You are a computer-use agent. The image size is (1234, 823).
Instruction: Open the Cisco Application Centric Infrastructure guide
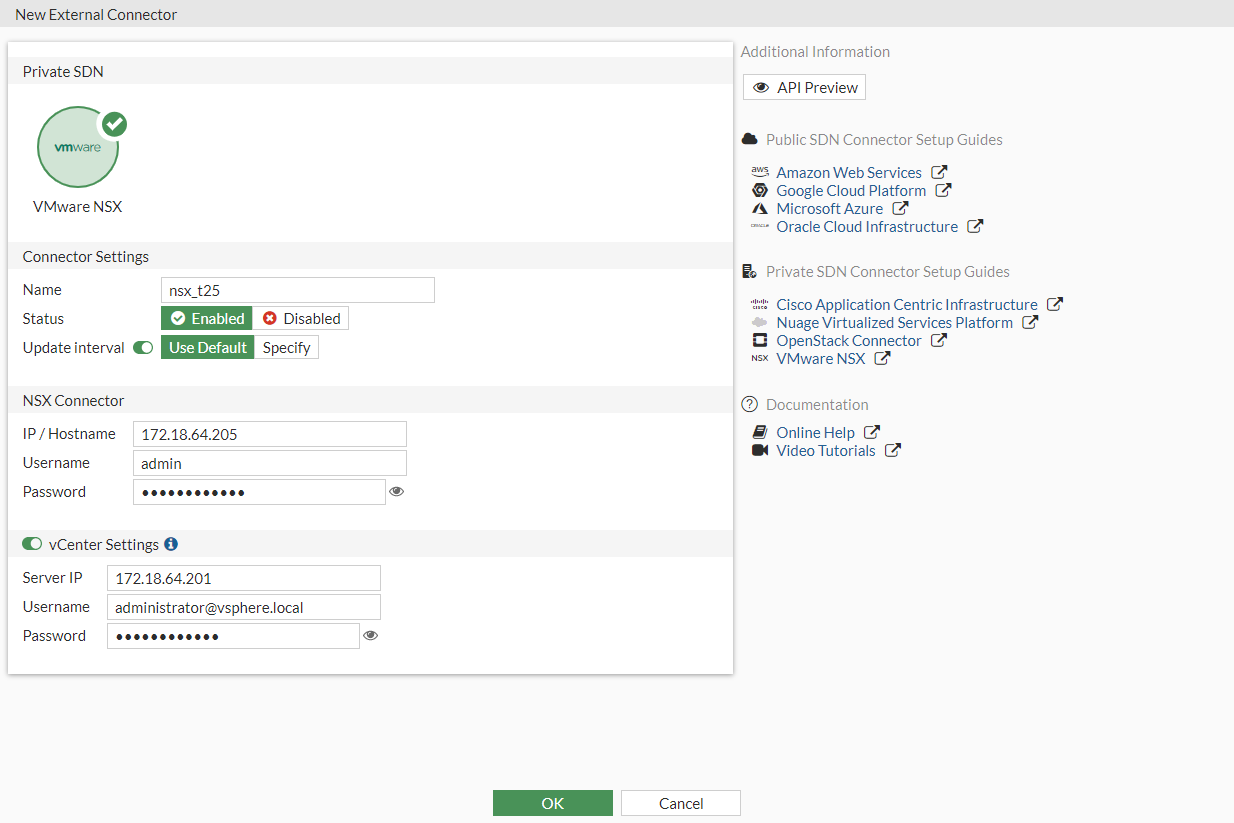click(906, 304)
